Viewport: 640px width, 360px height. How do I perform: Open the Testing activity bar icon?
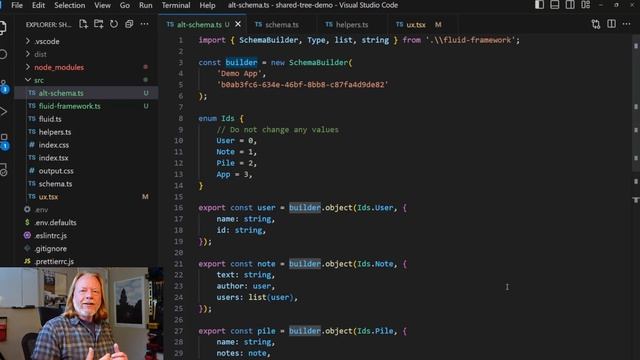click(4, 169)
